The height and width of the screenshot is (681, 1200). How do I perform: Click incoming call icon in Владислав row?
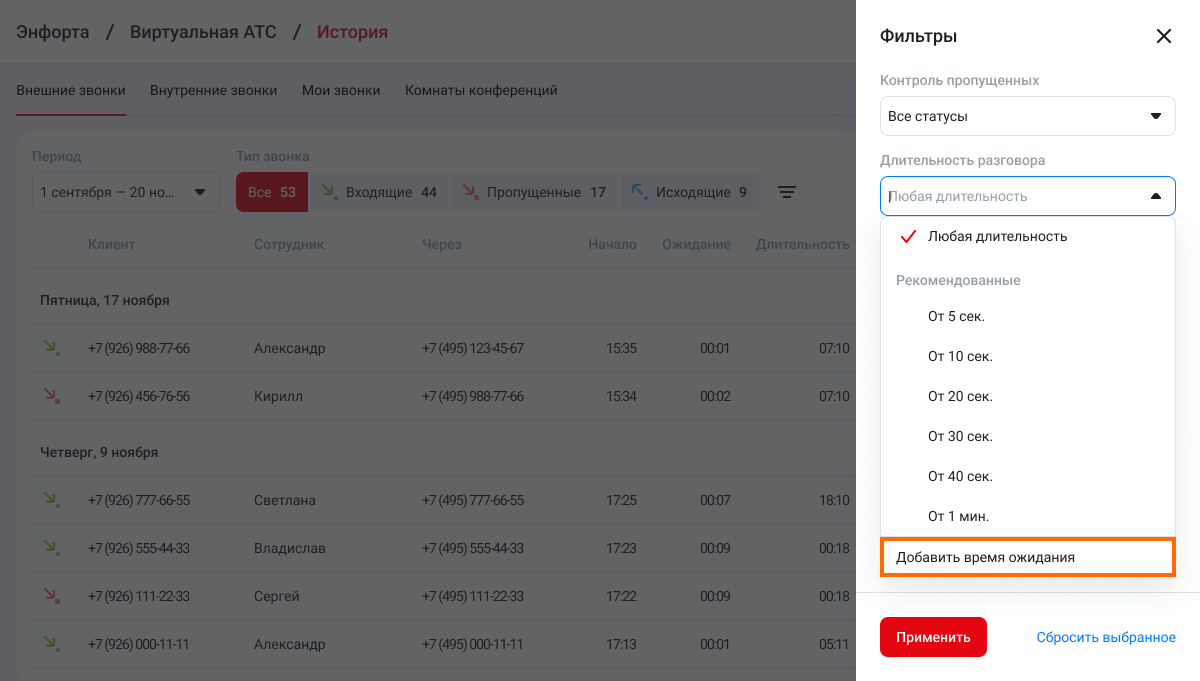[50, 548]
